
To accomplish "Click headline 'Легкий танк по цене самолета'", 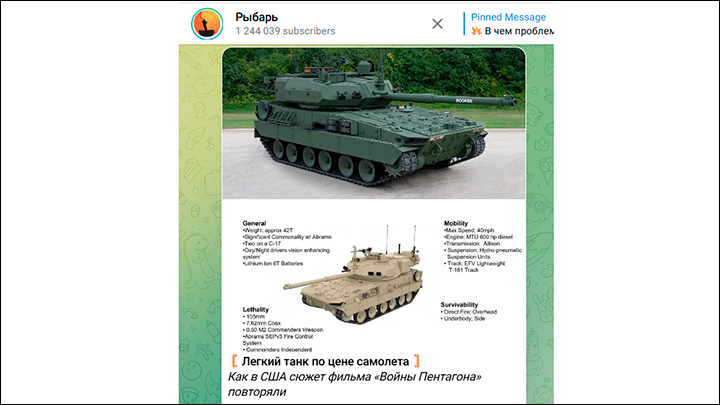I will pyautogui.click(x=326, y=361).
